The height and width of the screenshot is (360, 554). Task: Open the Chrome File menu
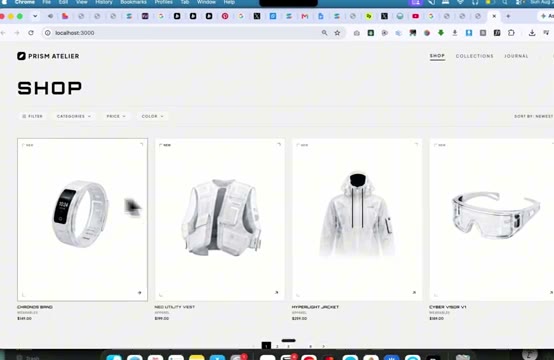coord(46,2)
